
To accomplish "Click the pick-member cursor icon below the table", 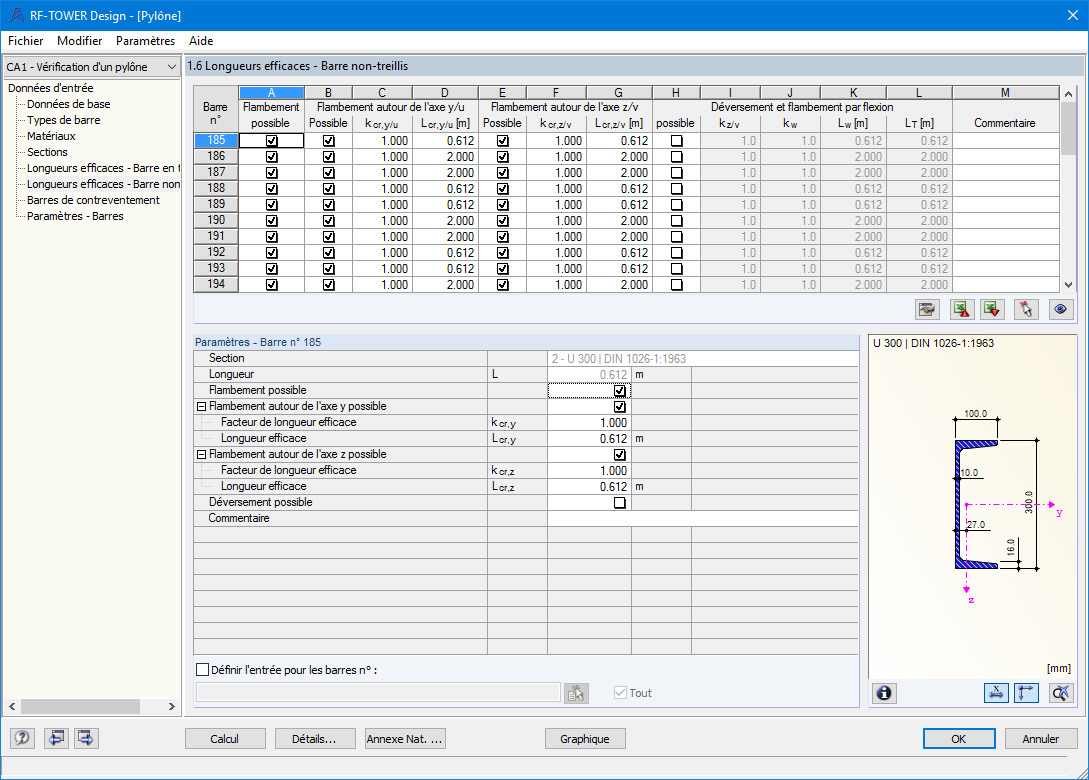I will 1026,310.
